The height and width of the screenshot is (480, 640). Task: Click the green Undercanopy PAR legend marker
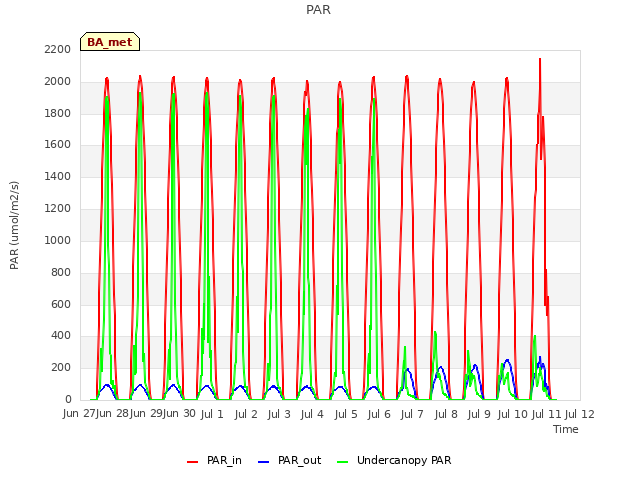tap(343, 462)
